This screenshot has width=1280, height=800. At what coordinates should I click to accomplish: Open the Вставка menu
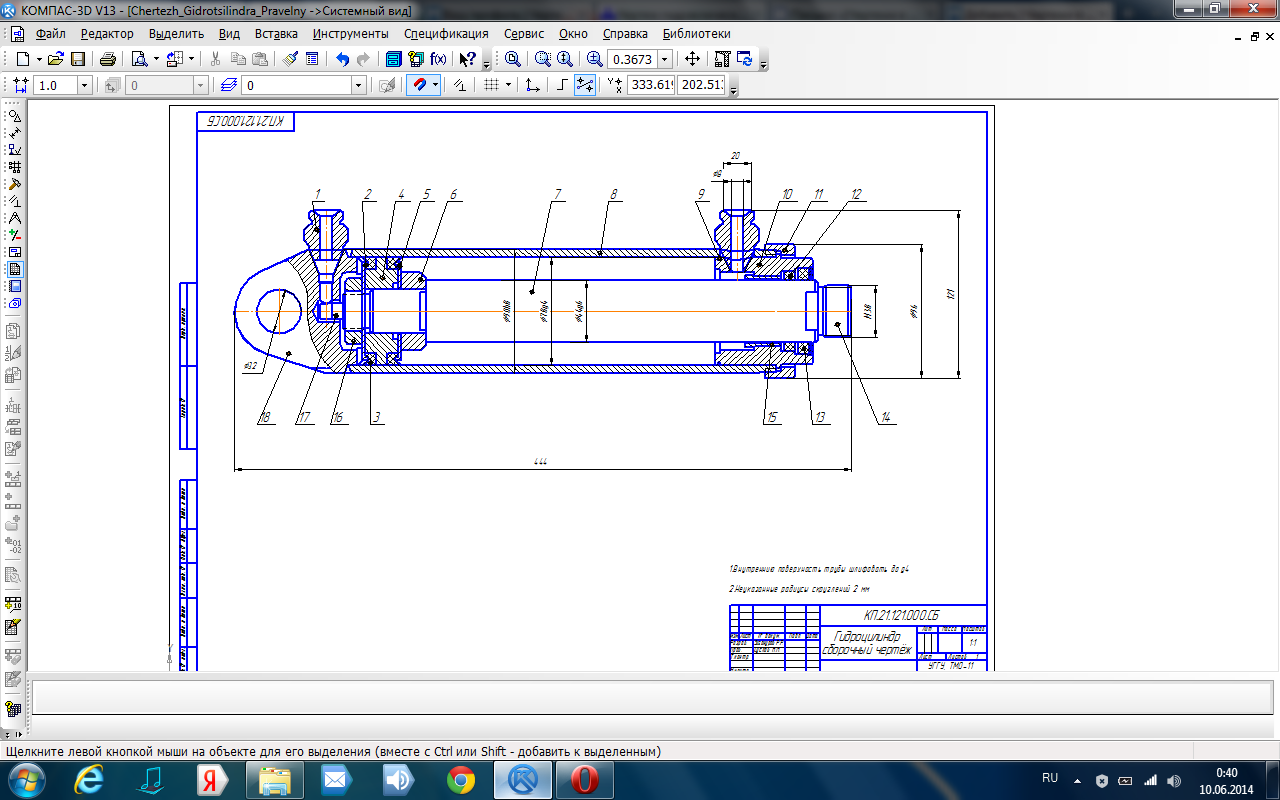click(x=276, y=33)
